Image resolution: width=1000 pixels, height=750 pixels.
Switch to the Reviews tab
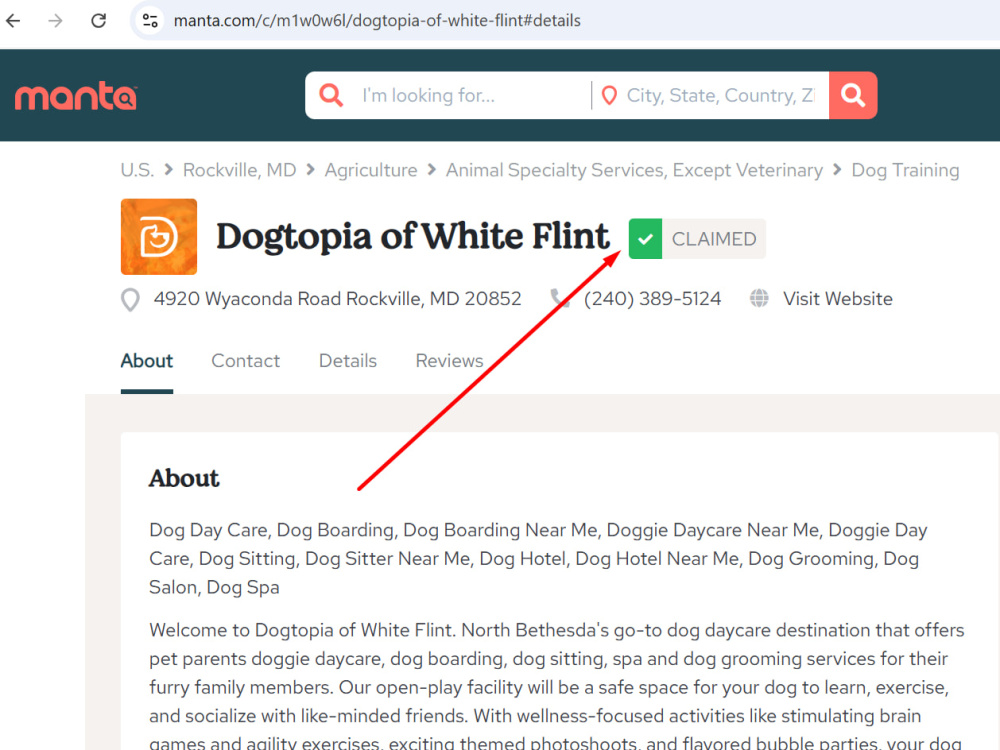click(449, 361)
